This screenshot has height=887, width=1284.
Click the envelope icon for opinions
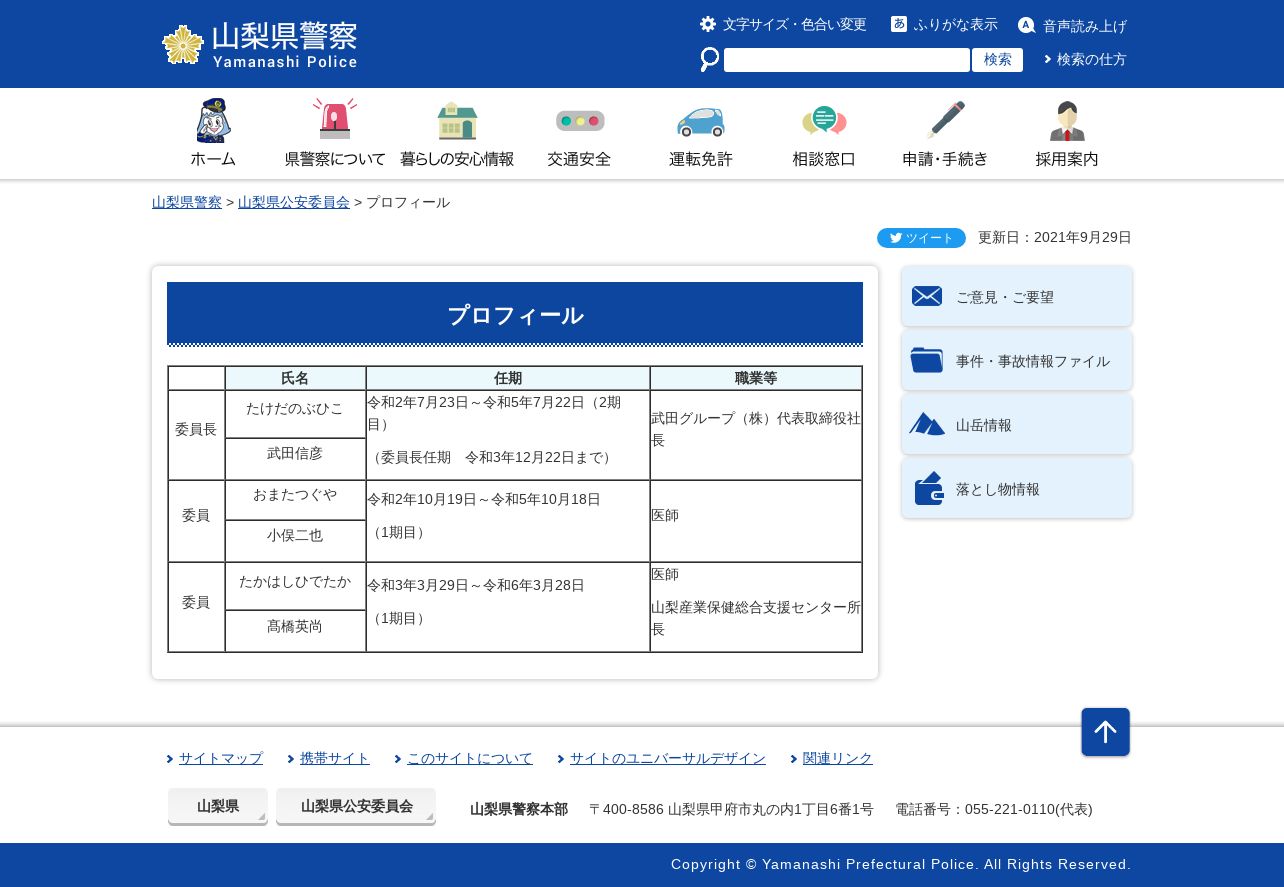click(x=927, y=296)
